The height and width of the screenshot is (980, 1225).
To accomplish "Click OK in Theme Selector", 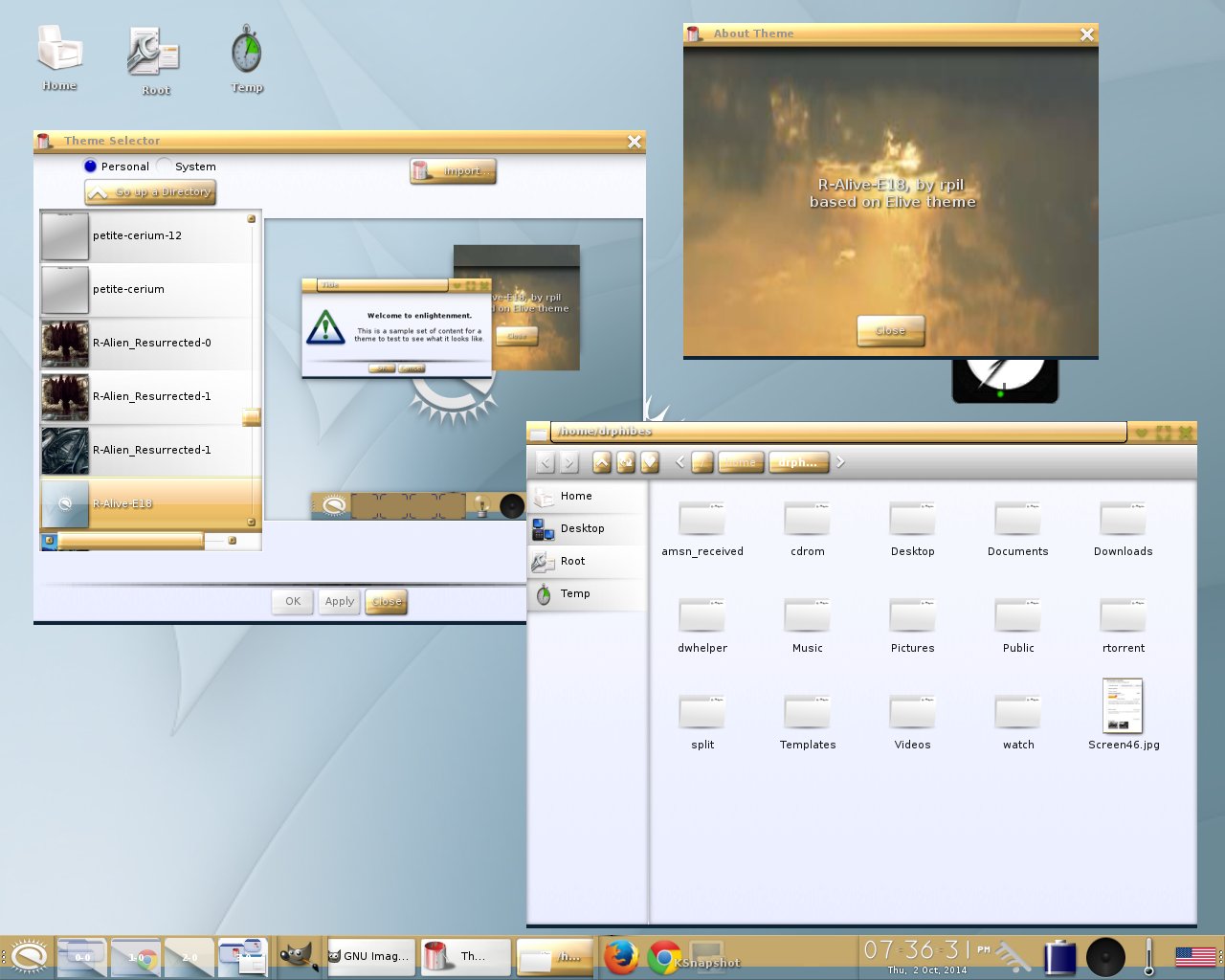I will point(293,602).
